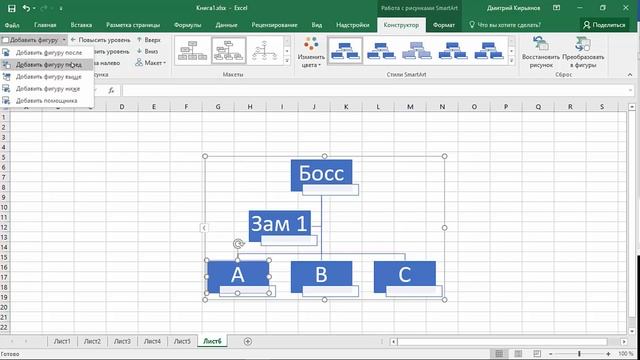
Task: Choose Добавить фигуру ниже
Action: [48, 89]
